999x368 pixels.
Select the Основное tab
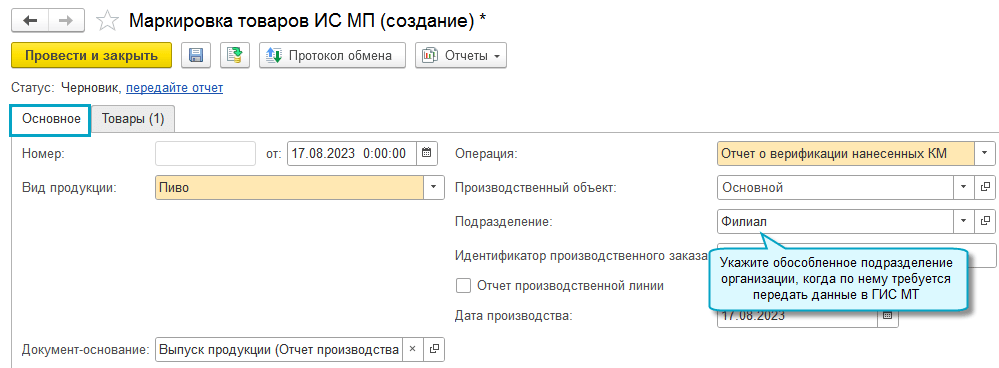pyautogui.click(x=50, y=119)
